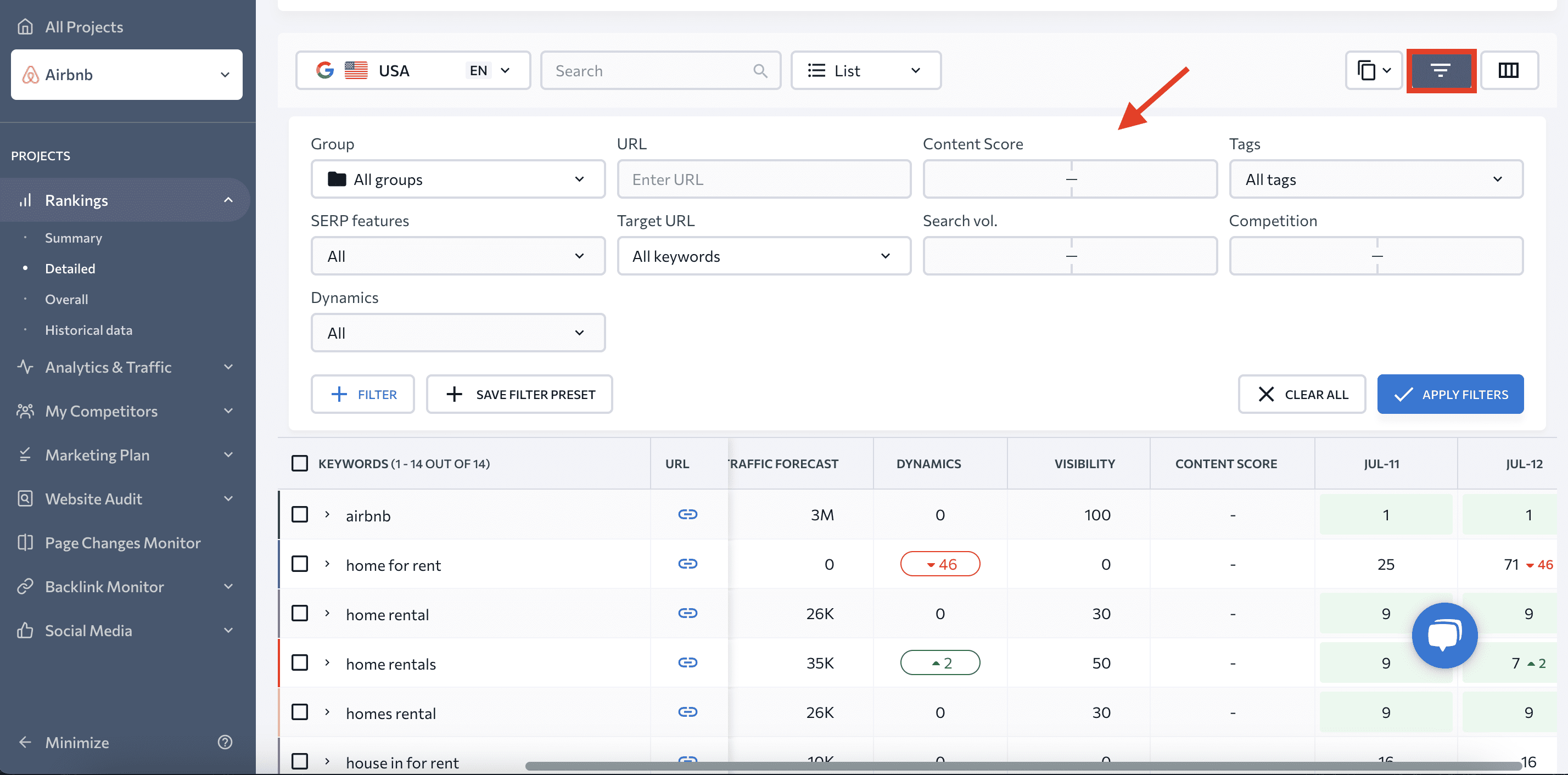Expand the All groups dropdown
The image size is (1568, 775).
457,179
